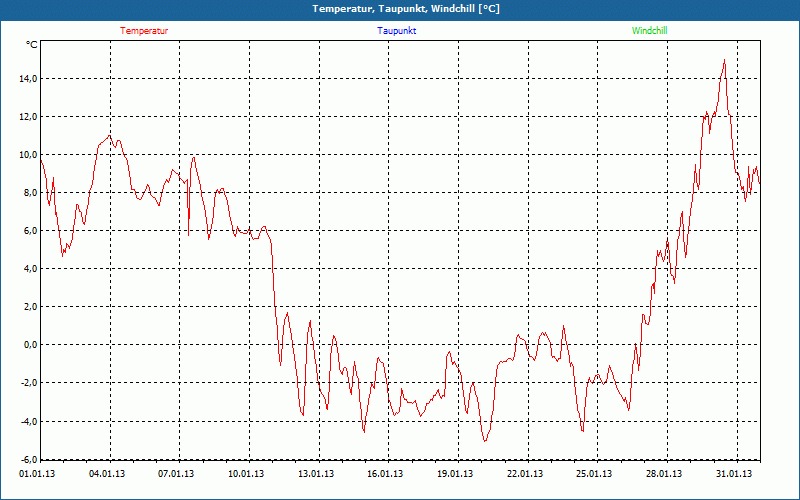Select the 2,0 y-axis value
The height and width of the screenshot is (500, 800).
[x=30, y=307]
